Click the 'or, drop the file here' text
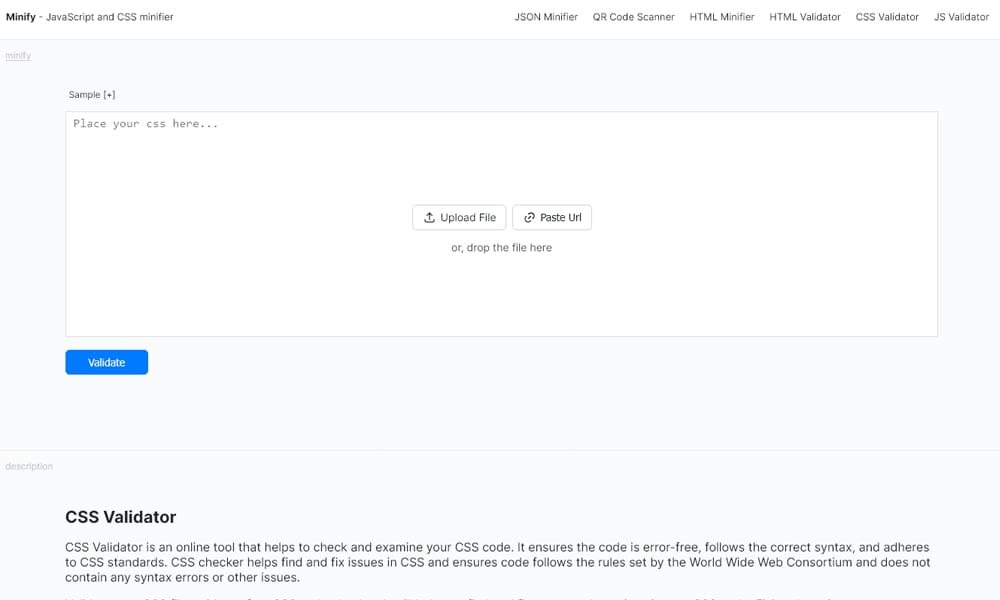1000x600 pixels. click(501, 247)
